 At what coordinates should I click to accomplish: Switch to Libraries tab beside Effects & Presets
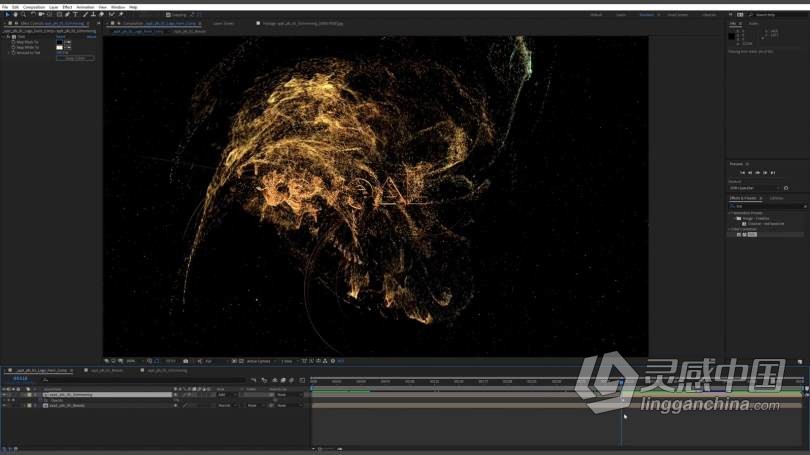776,198
